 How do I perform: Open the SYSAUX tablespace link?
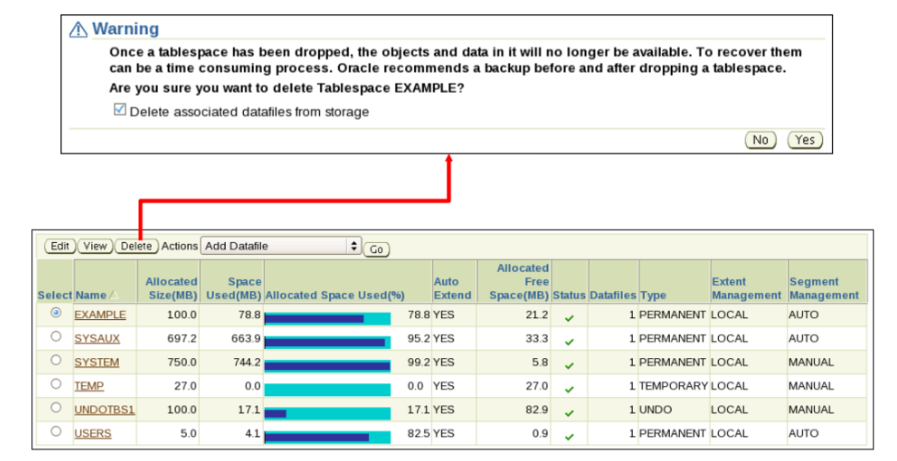[x=97, y=339]
